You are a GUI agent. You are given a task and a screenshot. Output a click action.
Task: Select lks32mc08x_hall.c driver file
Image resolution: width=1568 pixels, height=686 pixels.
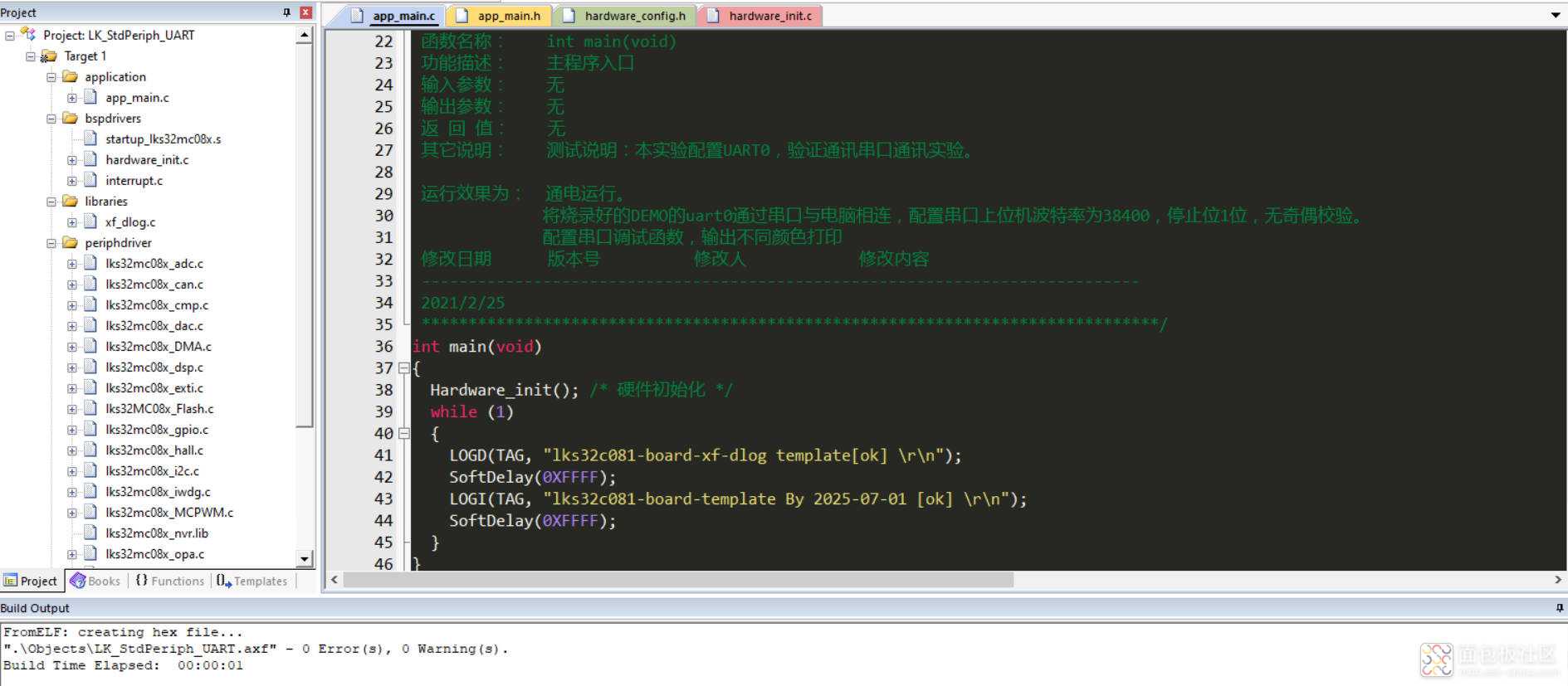tap(154, 450)
